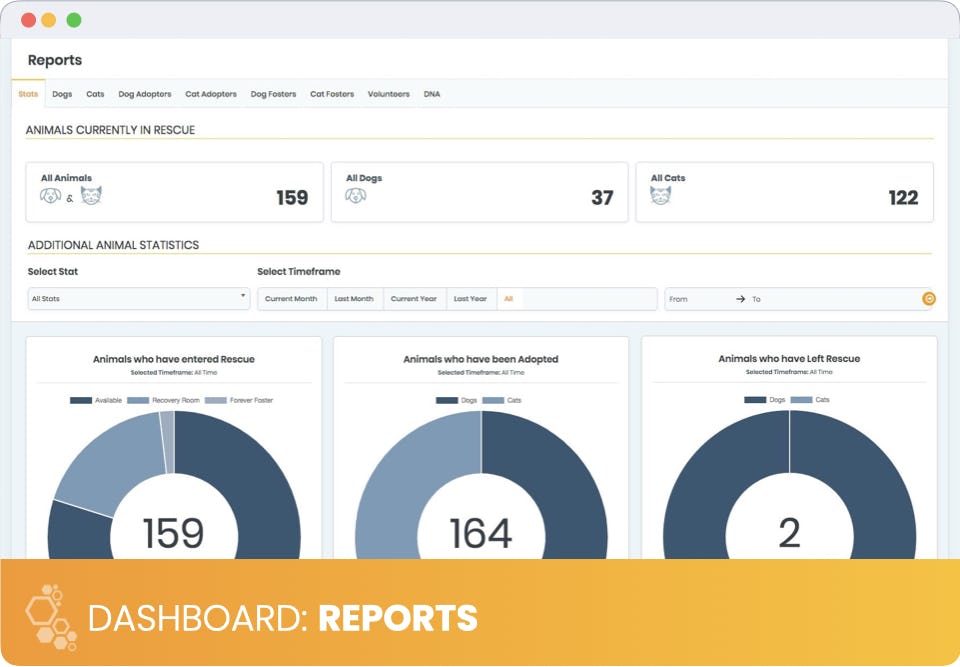Switch to the Dog Adopters tab

[x=144, y=94]
